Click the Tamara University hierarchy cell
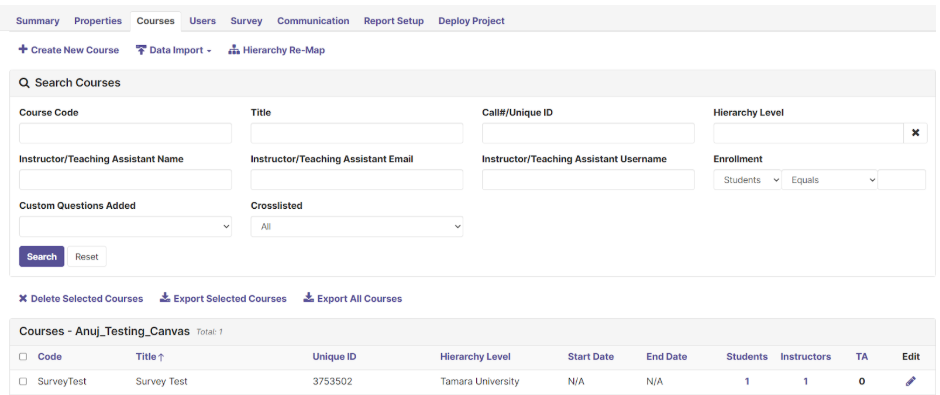Image resolution: width=940 pixels, height=395 pixels. (x=480, y=381)
